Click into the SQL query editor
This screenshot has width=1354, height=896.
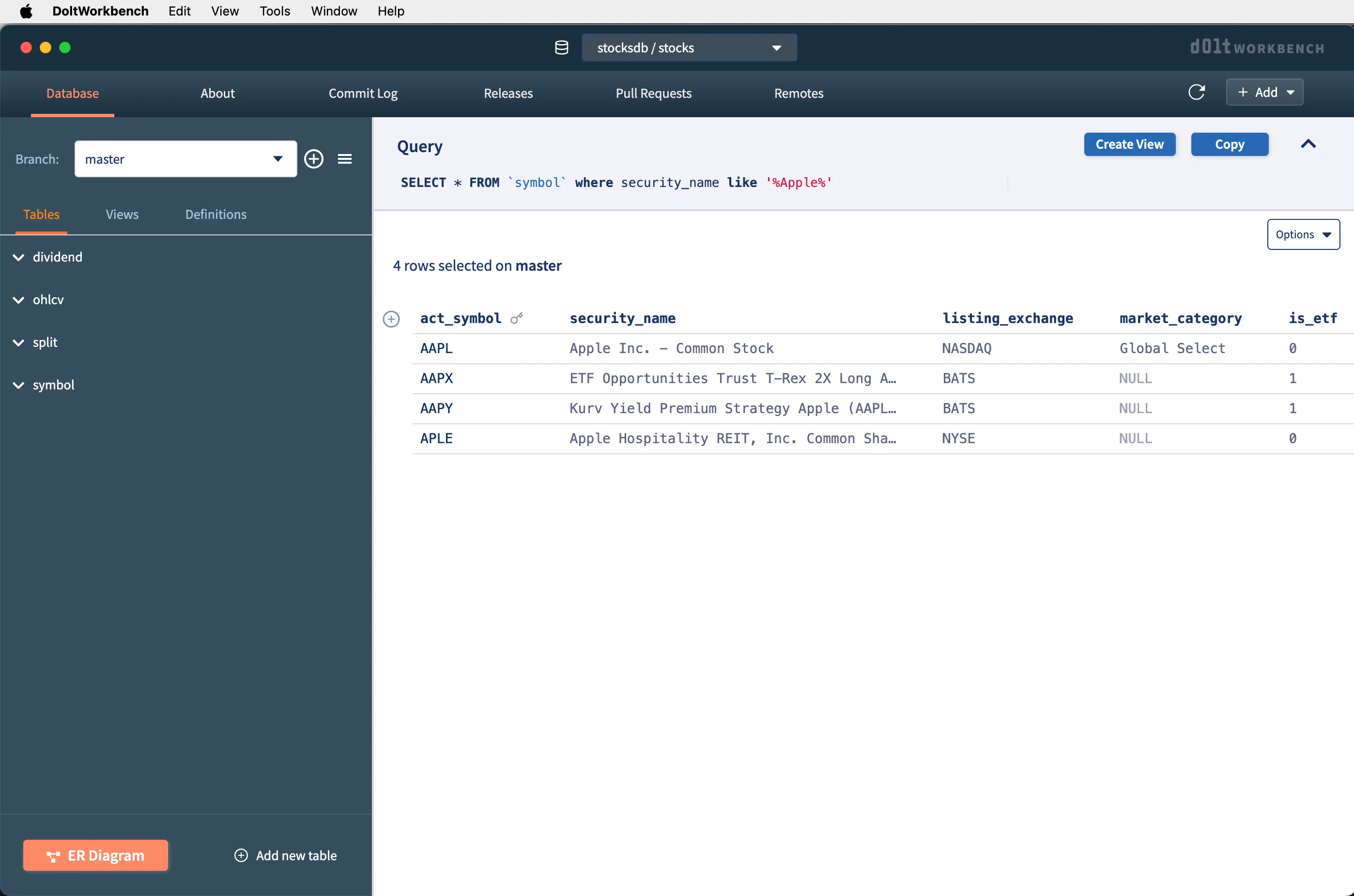click(686, 183)
